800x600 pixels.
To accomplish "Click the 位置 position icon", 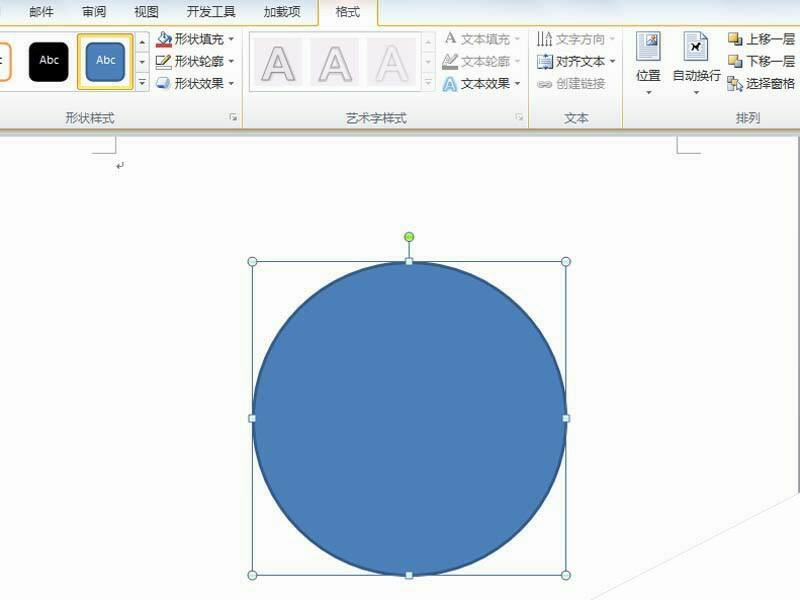I will [648, 46].
